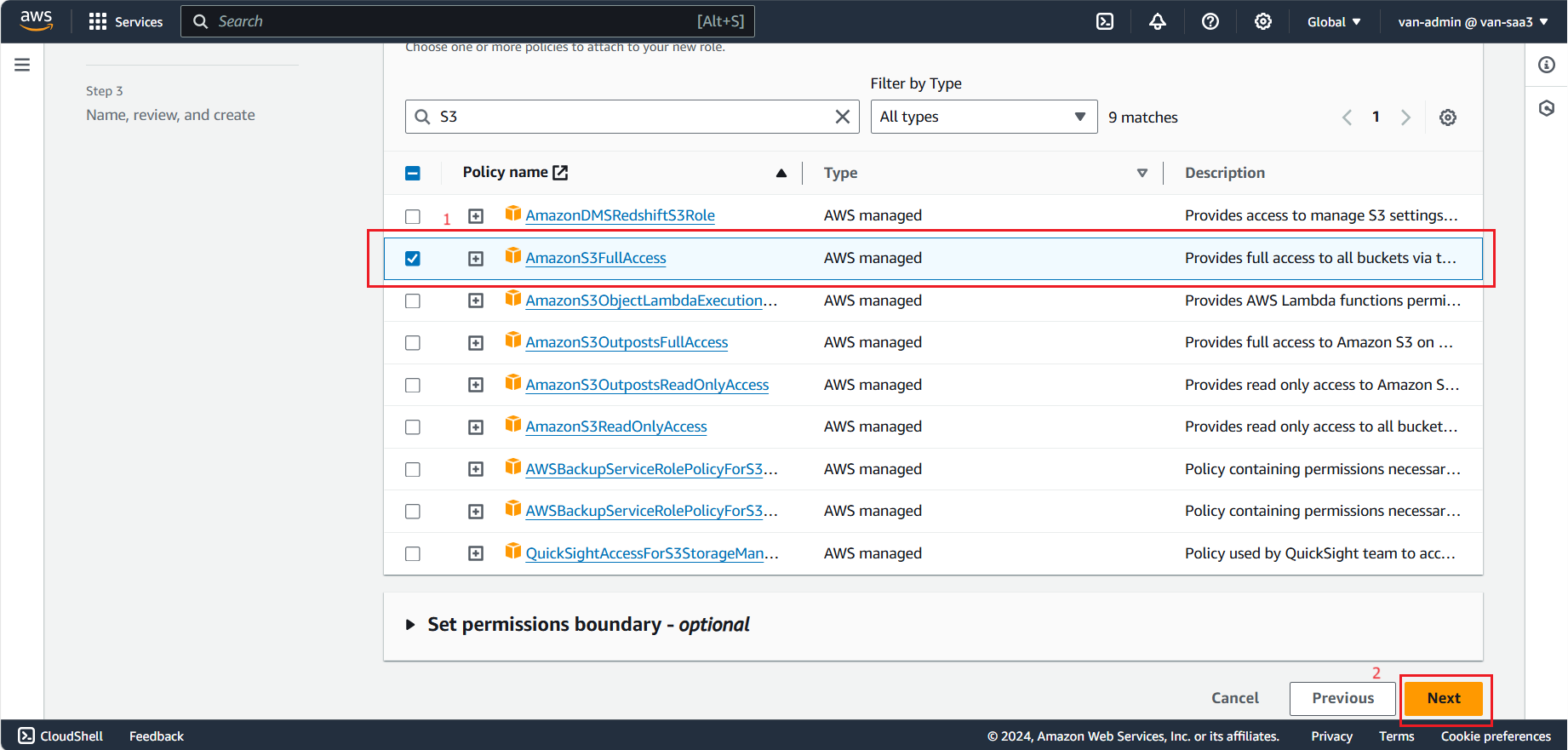Expand the AmazonS3FullAccess policy details
This screenshot has width=1568, height=750.
476,258
